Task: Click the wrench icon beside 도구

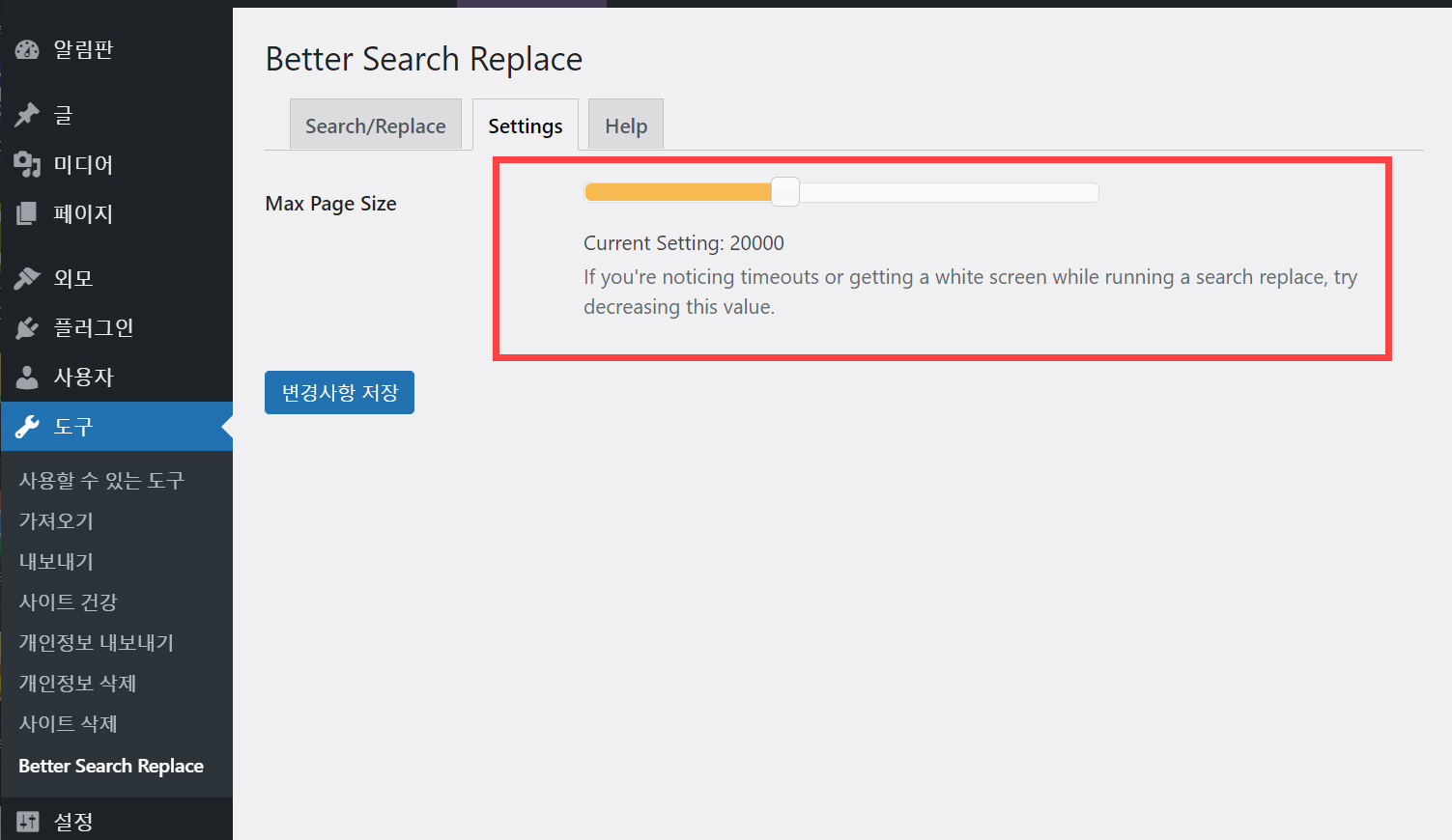Action: pyautogui.click(x=27, y=427)
